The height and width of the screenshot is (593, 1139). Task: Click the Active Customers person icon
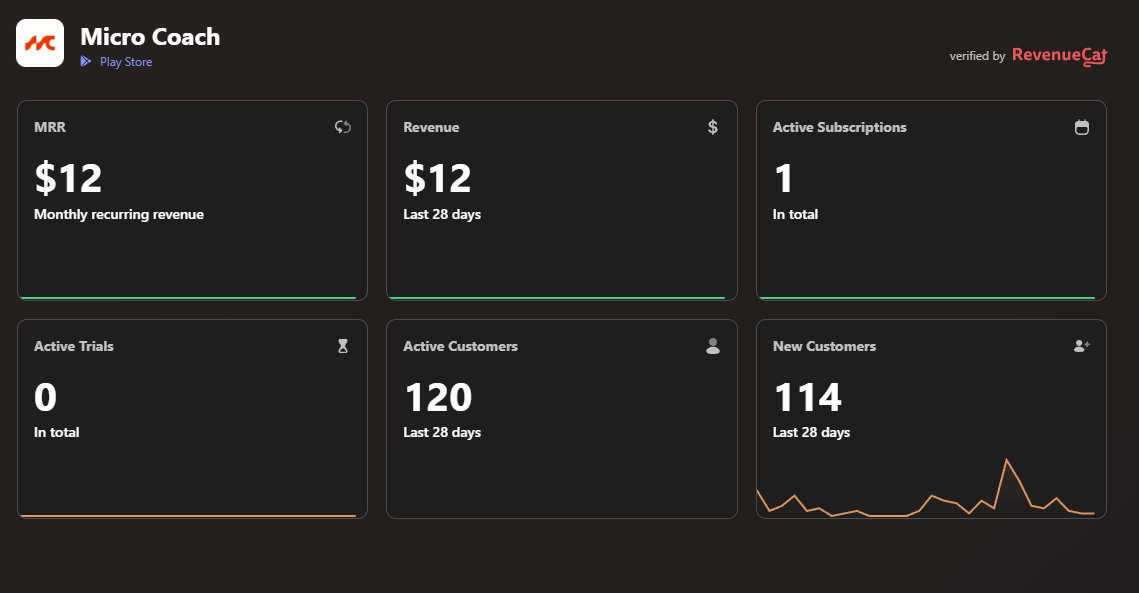713,347
